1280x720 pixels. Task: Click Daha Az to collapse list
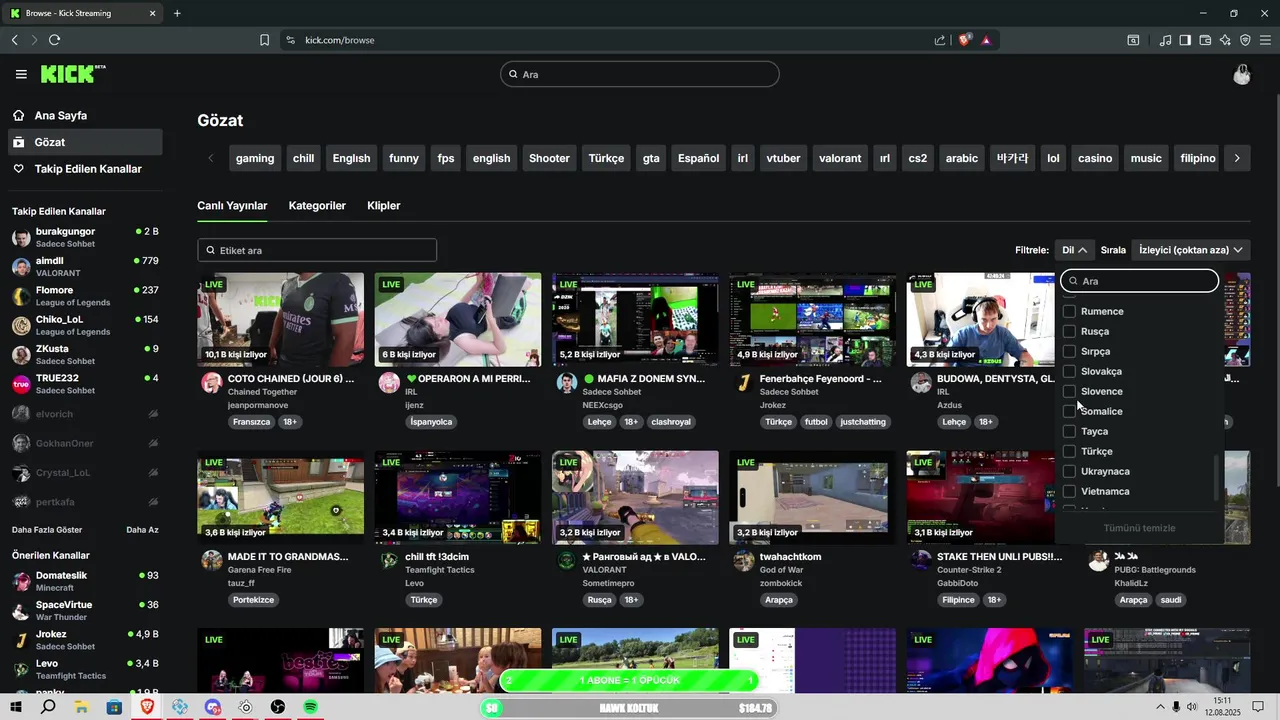(x=142, y=529)
